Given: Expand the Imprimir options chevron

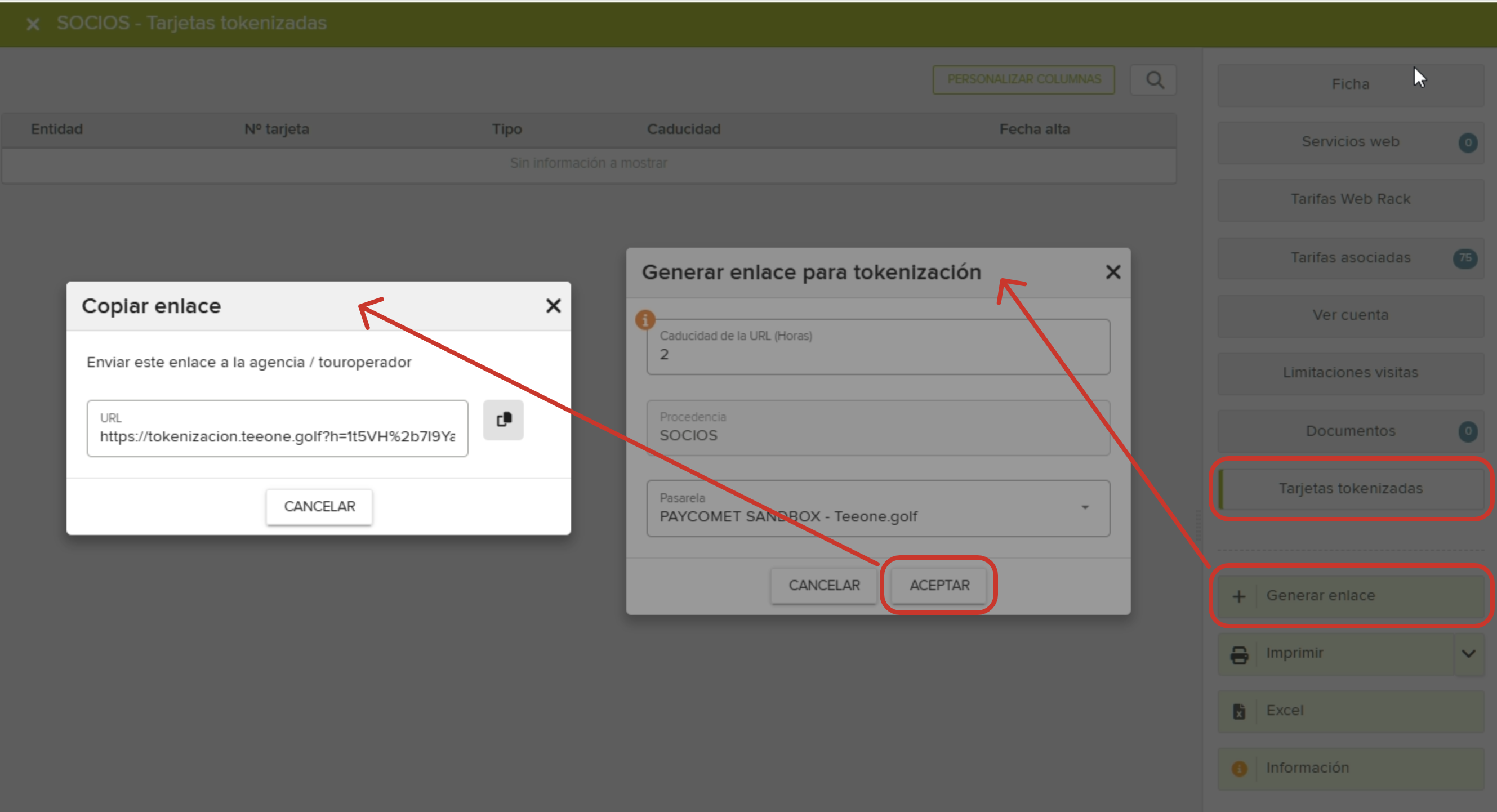Looking at the screenshot, I should pos(1468,653).
